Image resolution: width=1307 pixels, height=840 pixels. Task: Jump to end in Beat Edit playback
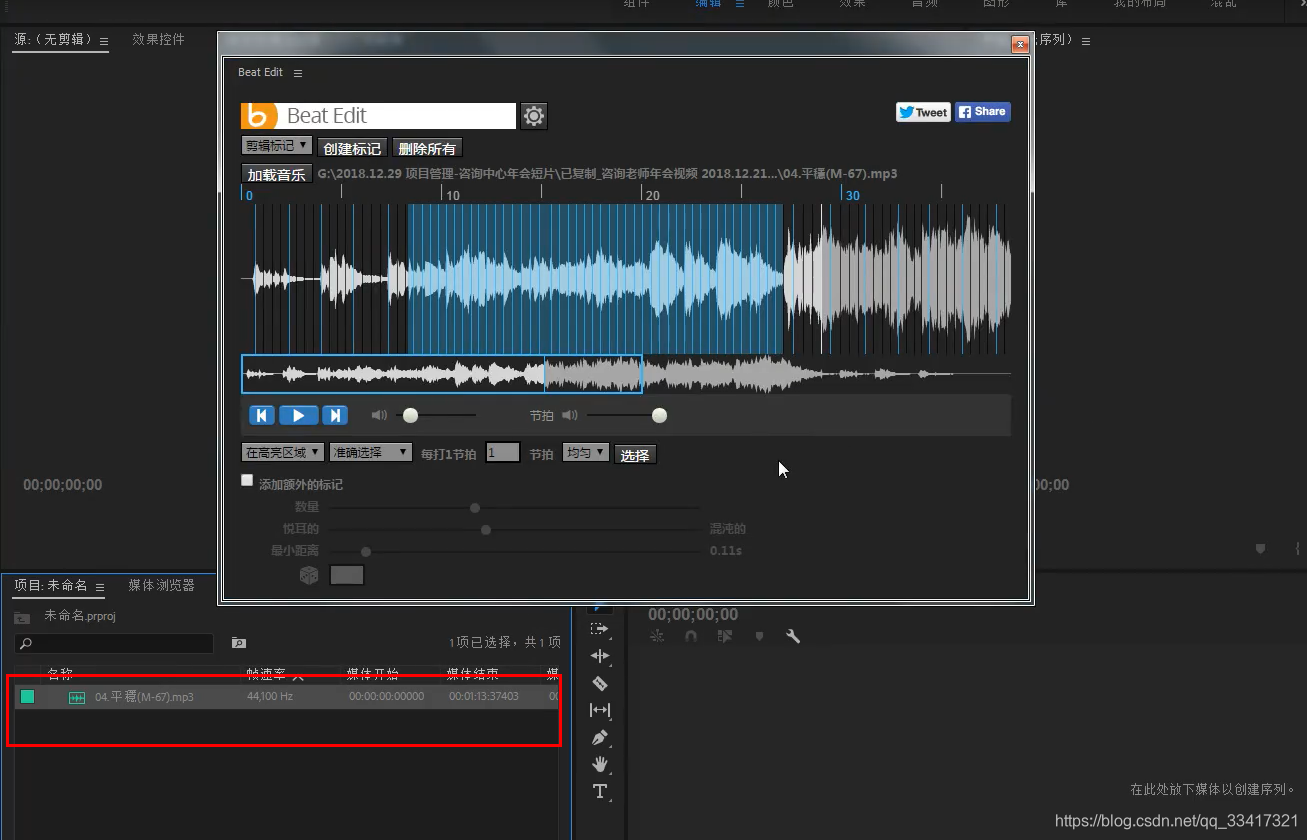point(335,415)
